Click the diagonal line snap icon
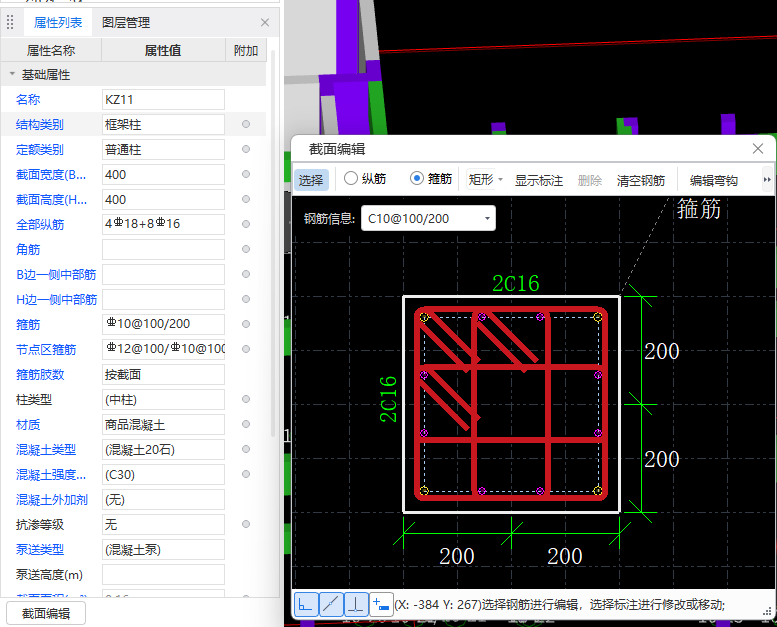The width and height of the screenshot is (777, 627). pos(331,604)
